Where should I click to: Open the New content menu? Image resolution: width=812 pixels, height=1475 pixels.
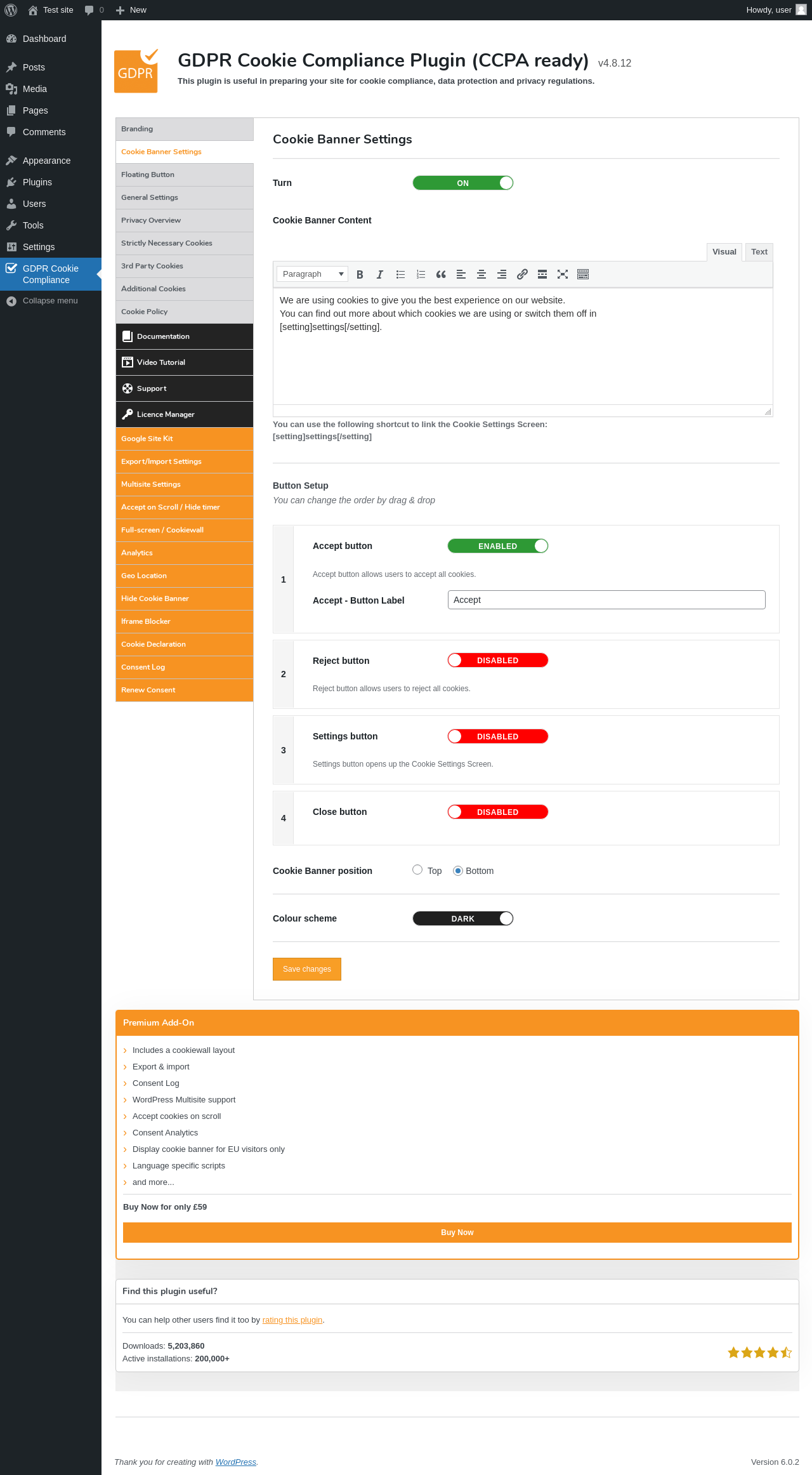pyautogui.click(x=131, y=10)
